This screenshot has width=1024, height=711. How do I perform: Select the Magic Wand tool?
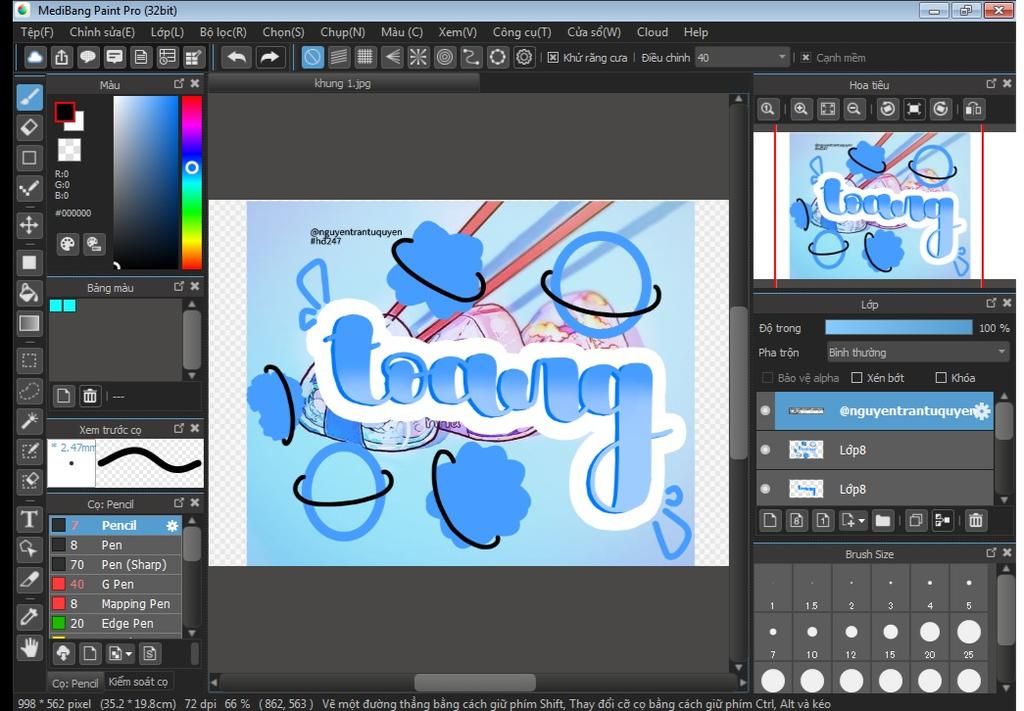click(29, 420)
